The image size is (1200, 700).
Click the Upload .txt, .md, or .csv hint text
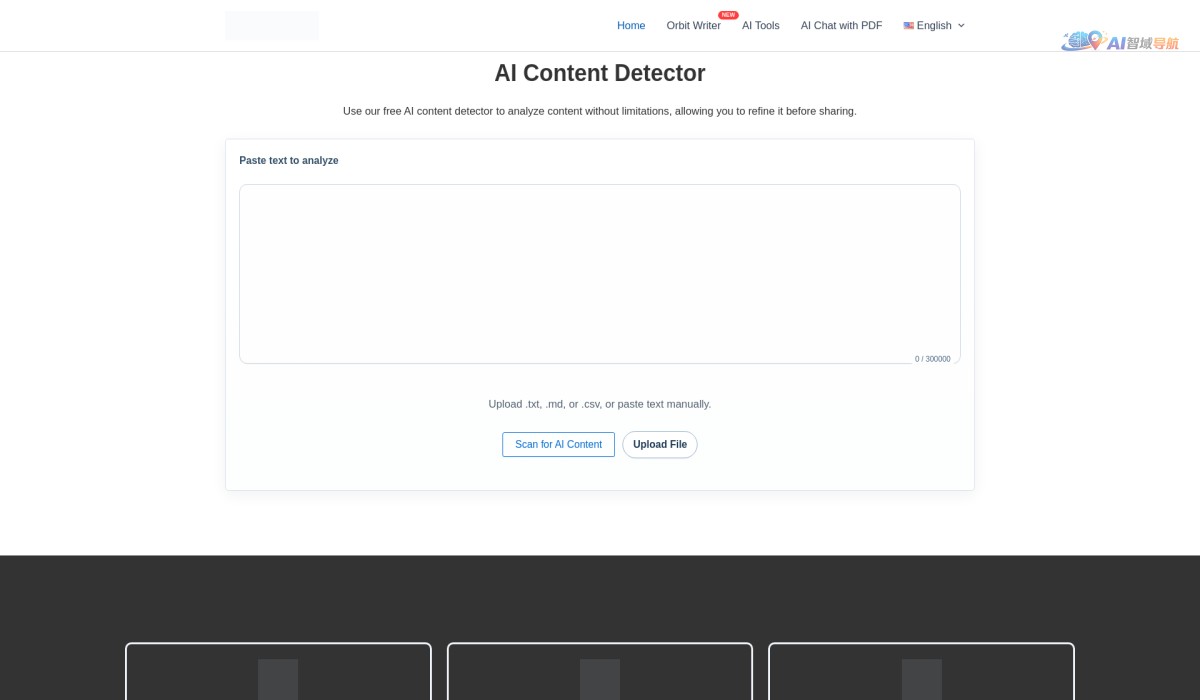coord(599,404)
